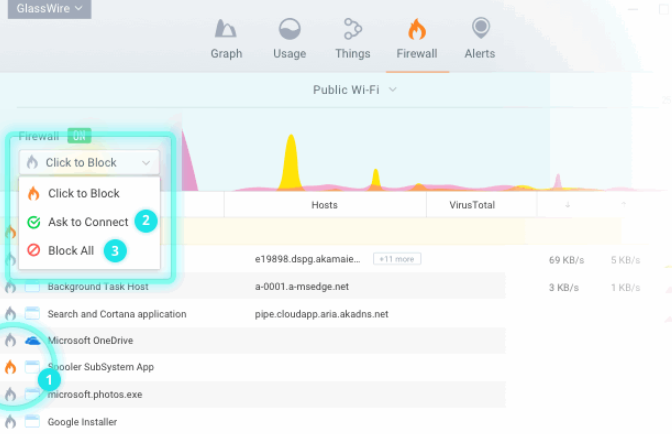This screenshot has height=434, width=672.
Task: Click the 69 KB/s download value
Action: [x=566, y=260]
